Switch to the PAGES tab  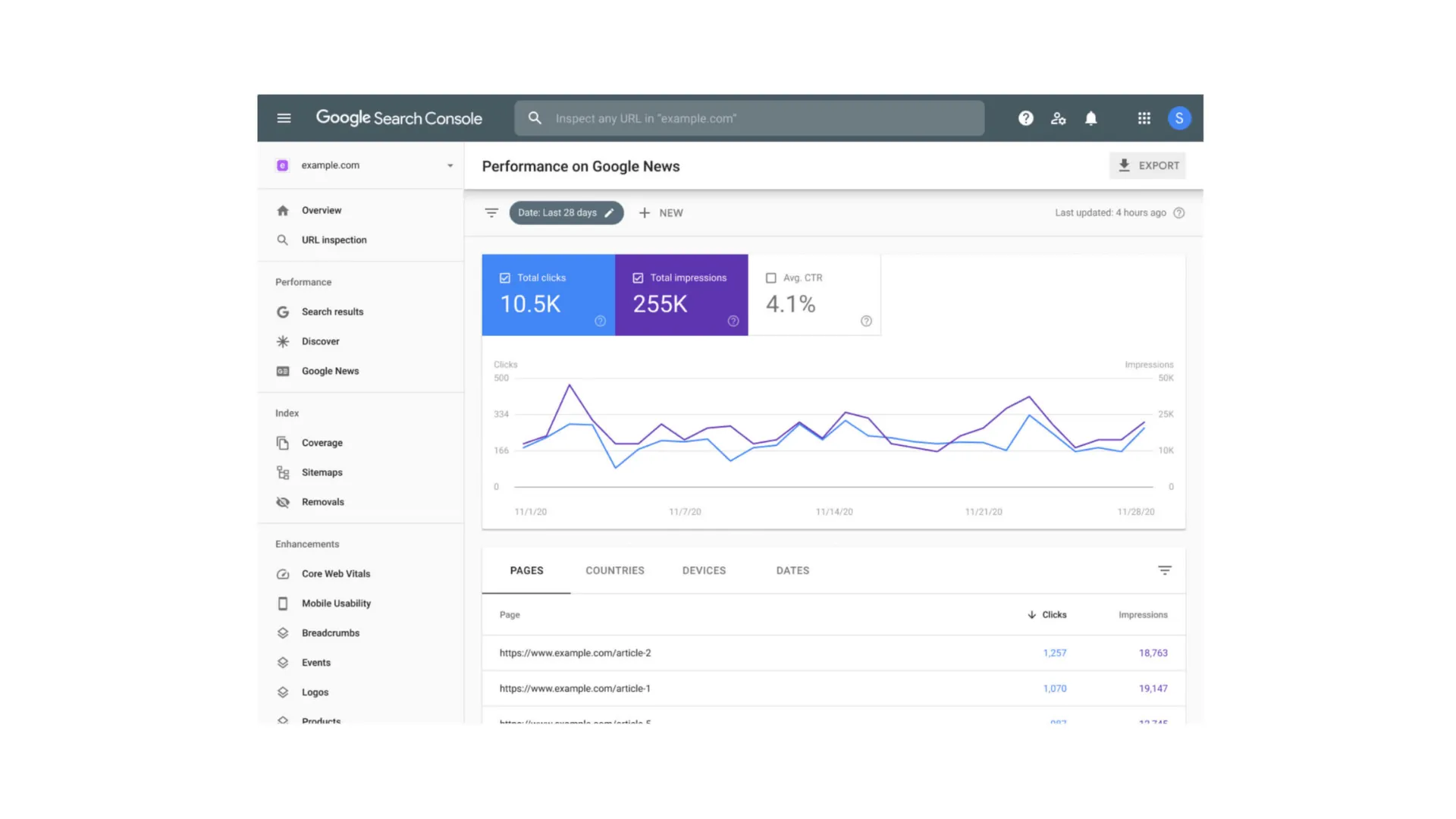pyautogui.click(x=526, y=571)
